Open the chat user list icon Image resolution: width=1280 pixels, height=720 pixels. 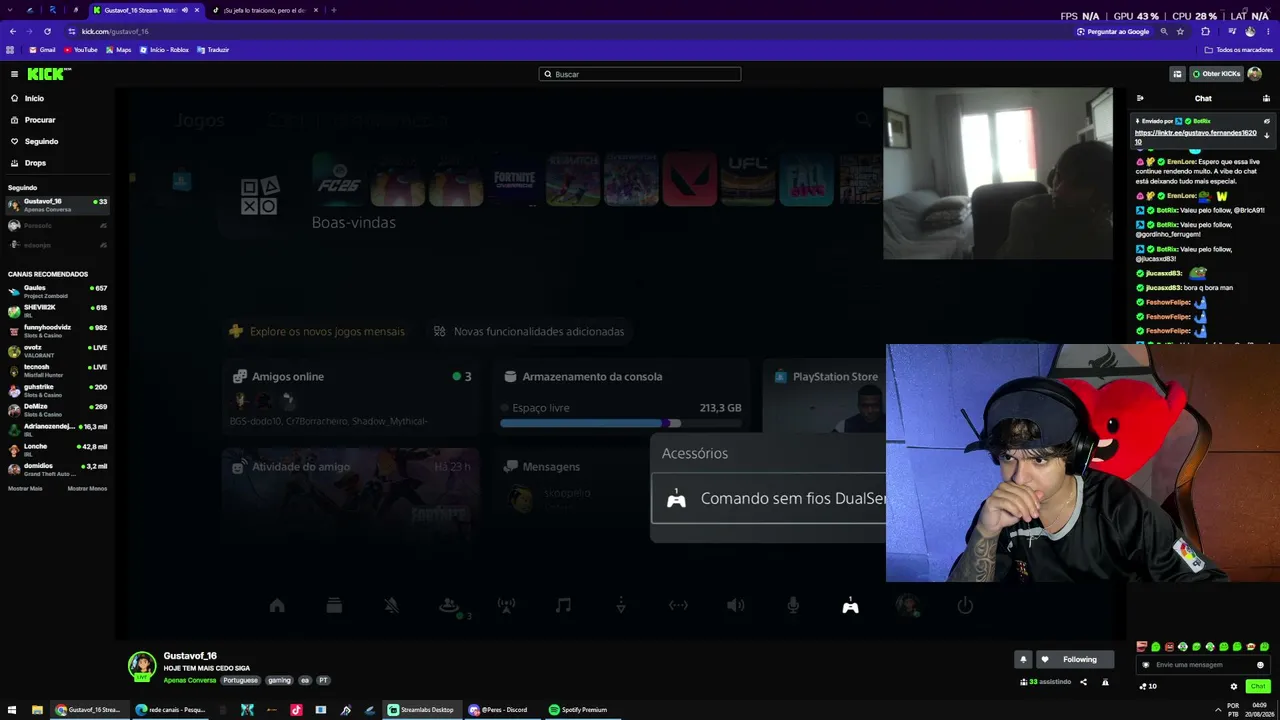1266,98
